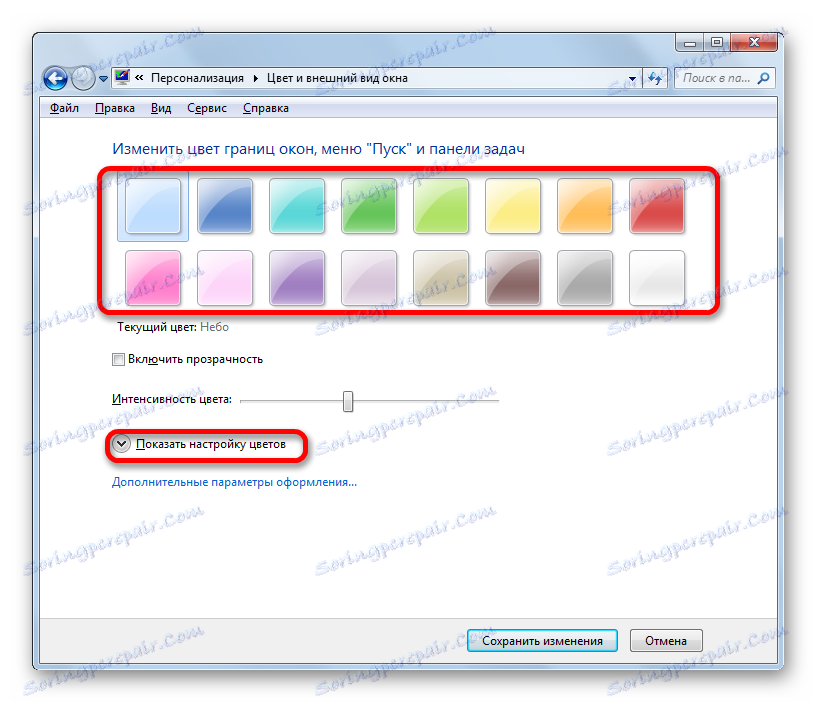Open Дополнительные параметры оформления link

click(234, 482)
